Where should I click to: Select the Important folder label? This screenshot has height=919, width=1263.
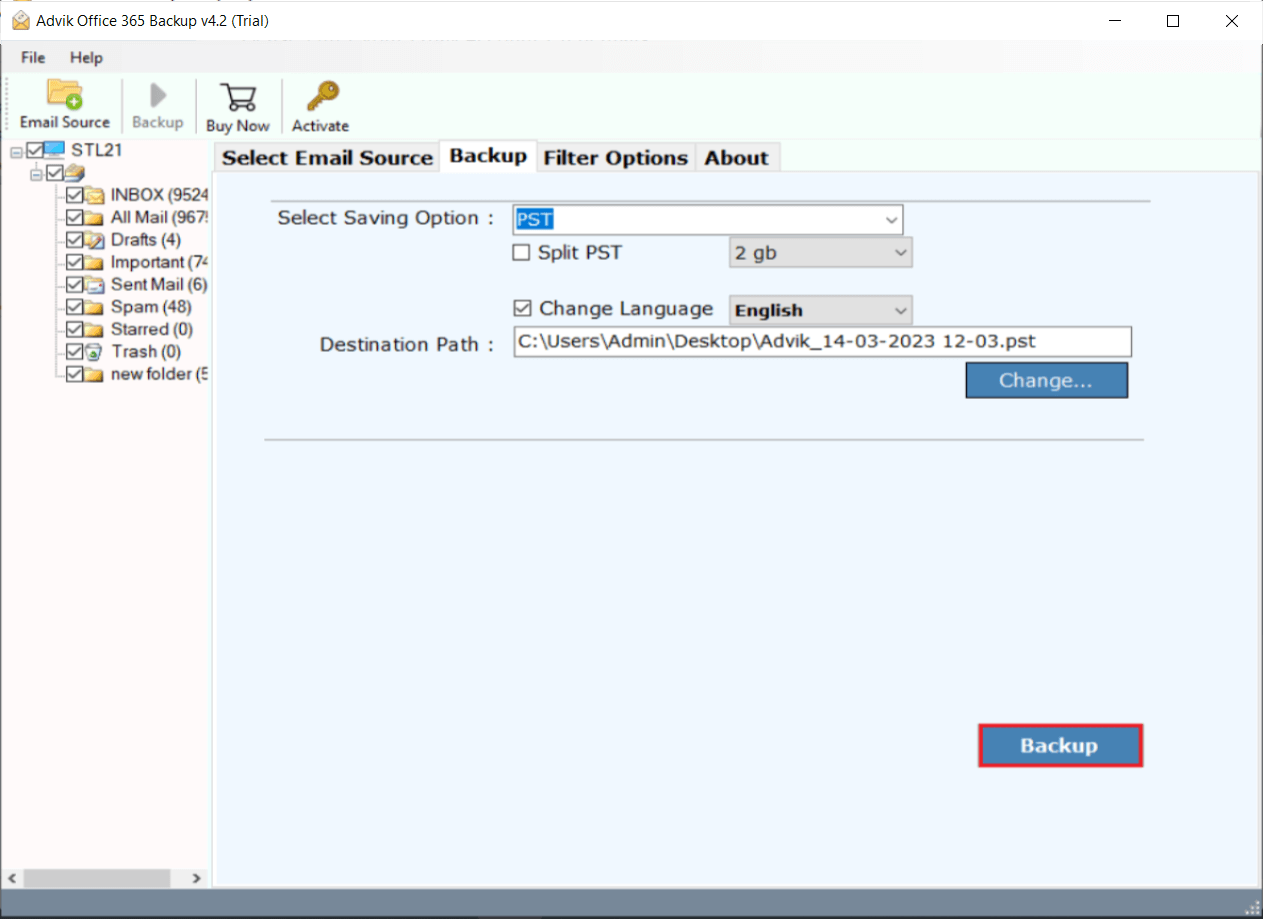pos(159,262)
